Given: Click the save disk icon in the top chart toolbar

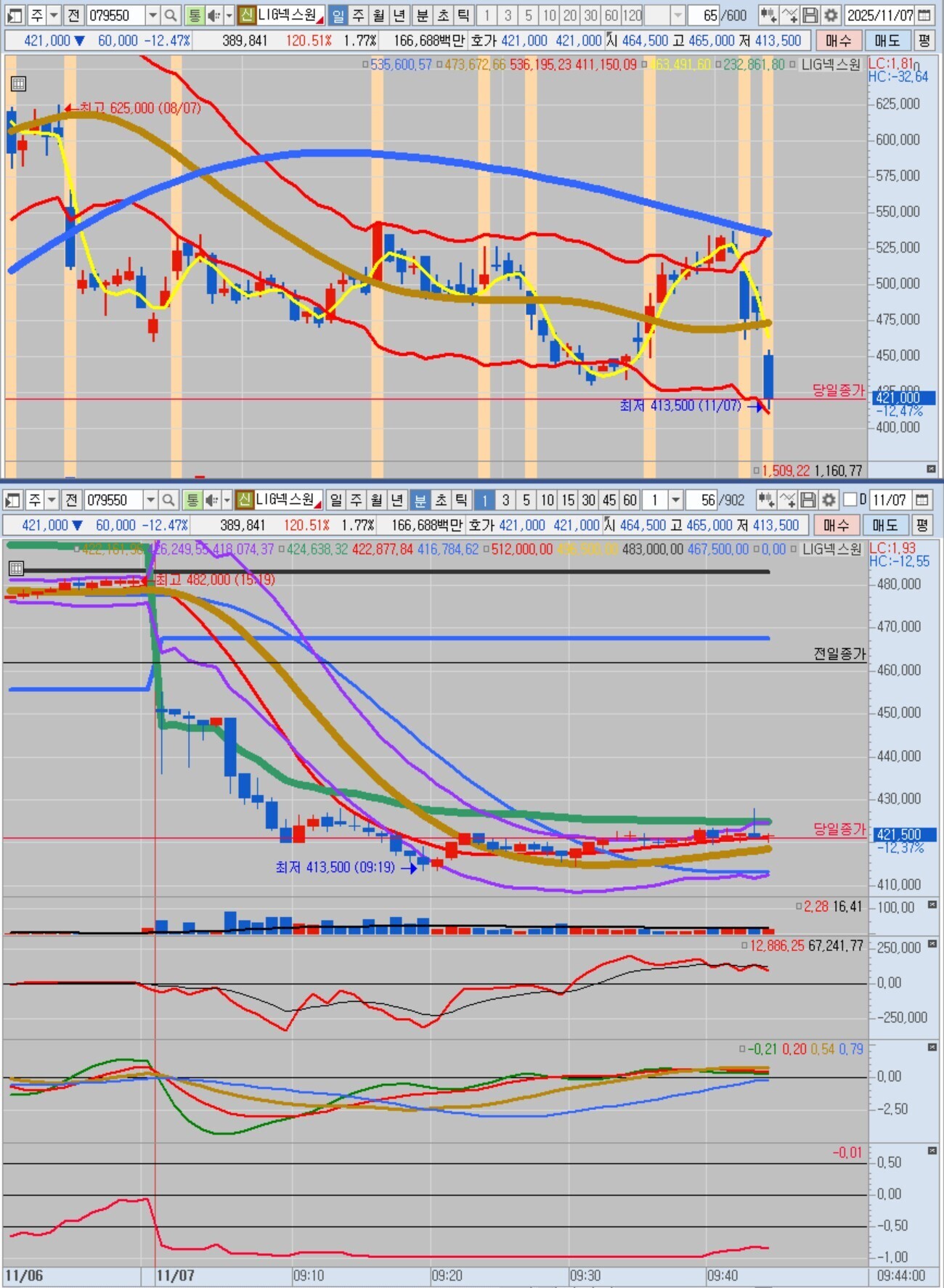Looking at the screenshot, I should click(811, 15).
